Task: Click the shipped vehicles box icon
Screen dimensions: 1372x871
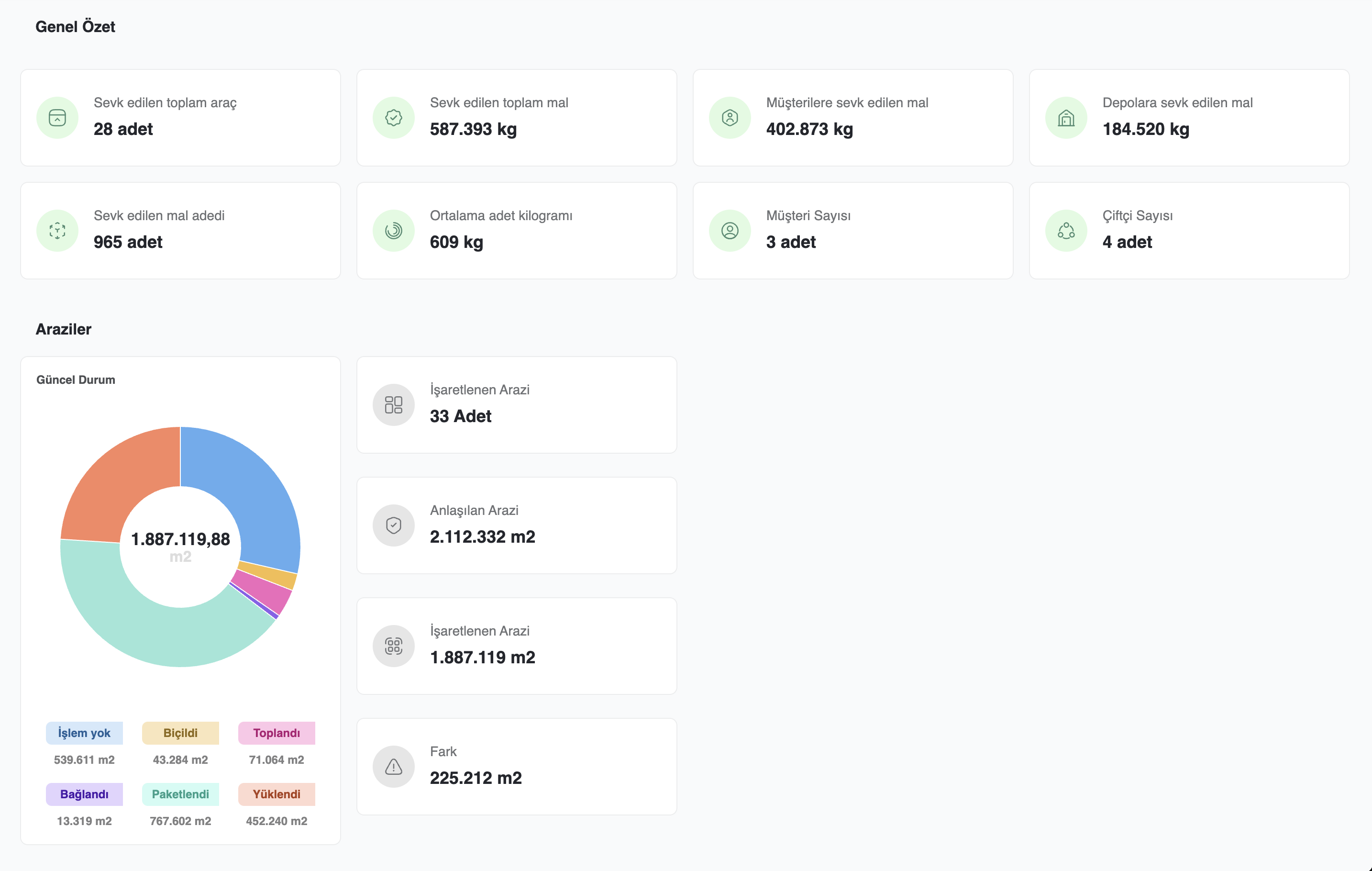Action: click(57, 118)
